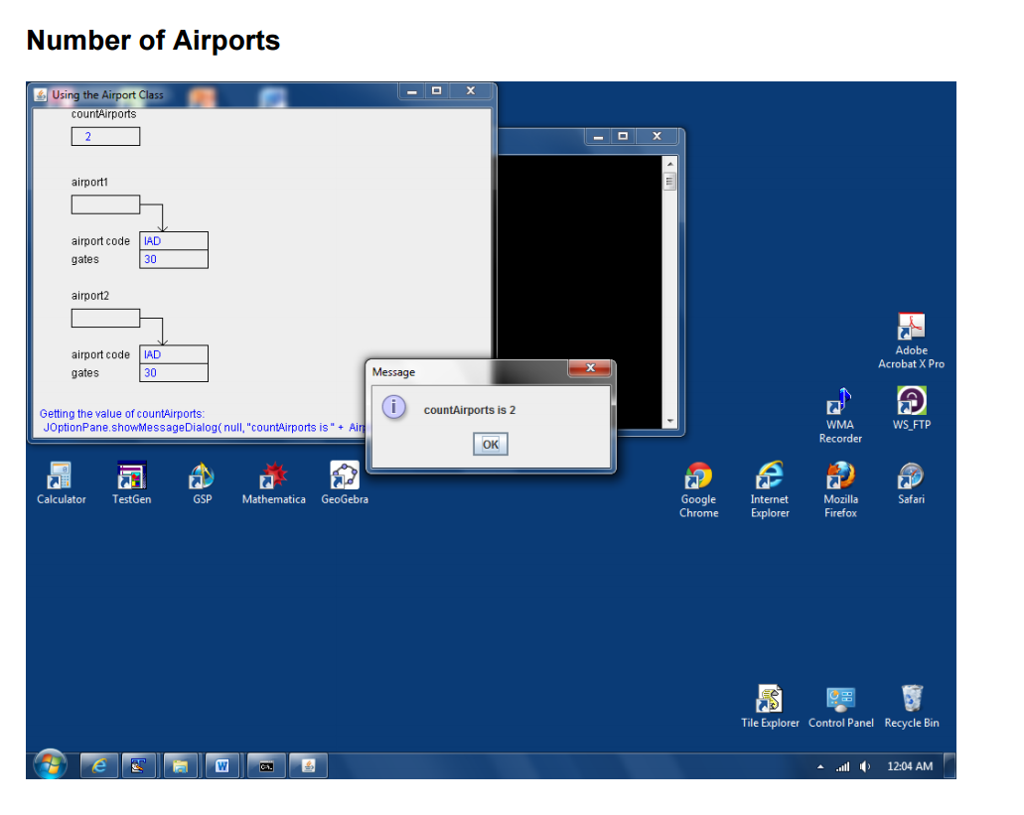Maximize the Using the Airport Class window
This screenshot has width=1024, height=815.
[x=437, y=91]
